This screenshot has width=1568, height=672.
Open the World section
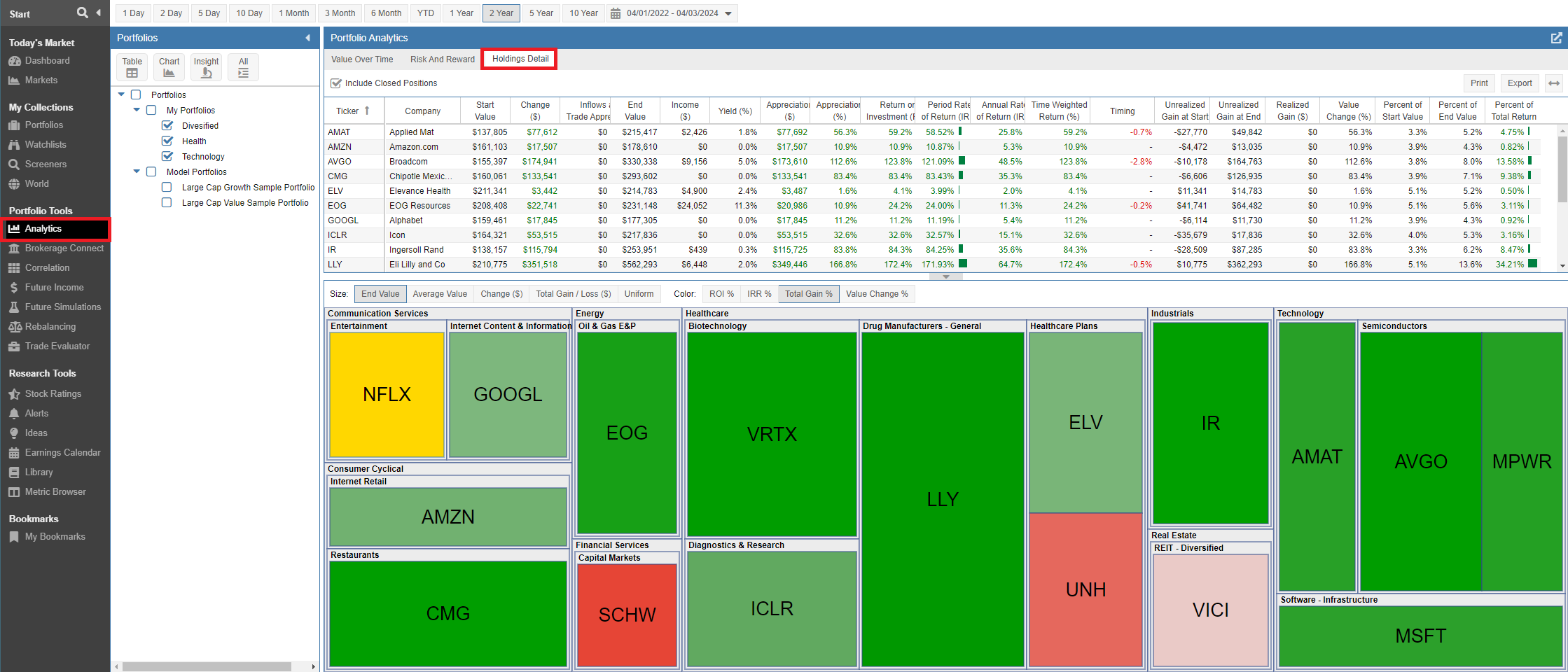click(x=36, y=184)
